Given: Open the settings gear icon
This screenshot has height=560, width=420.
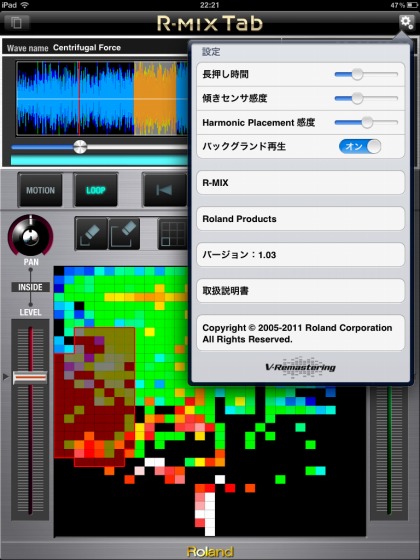Looking at the screenshot, I should (406, 23).
